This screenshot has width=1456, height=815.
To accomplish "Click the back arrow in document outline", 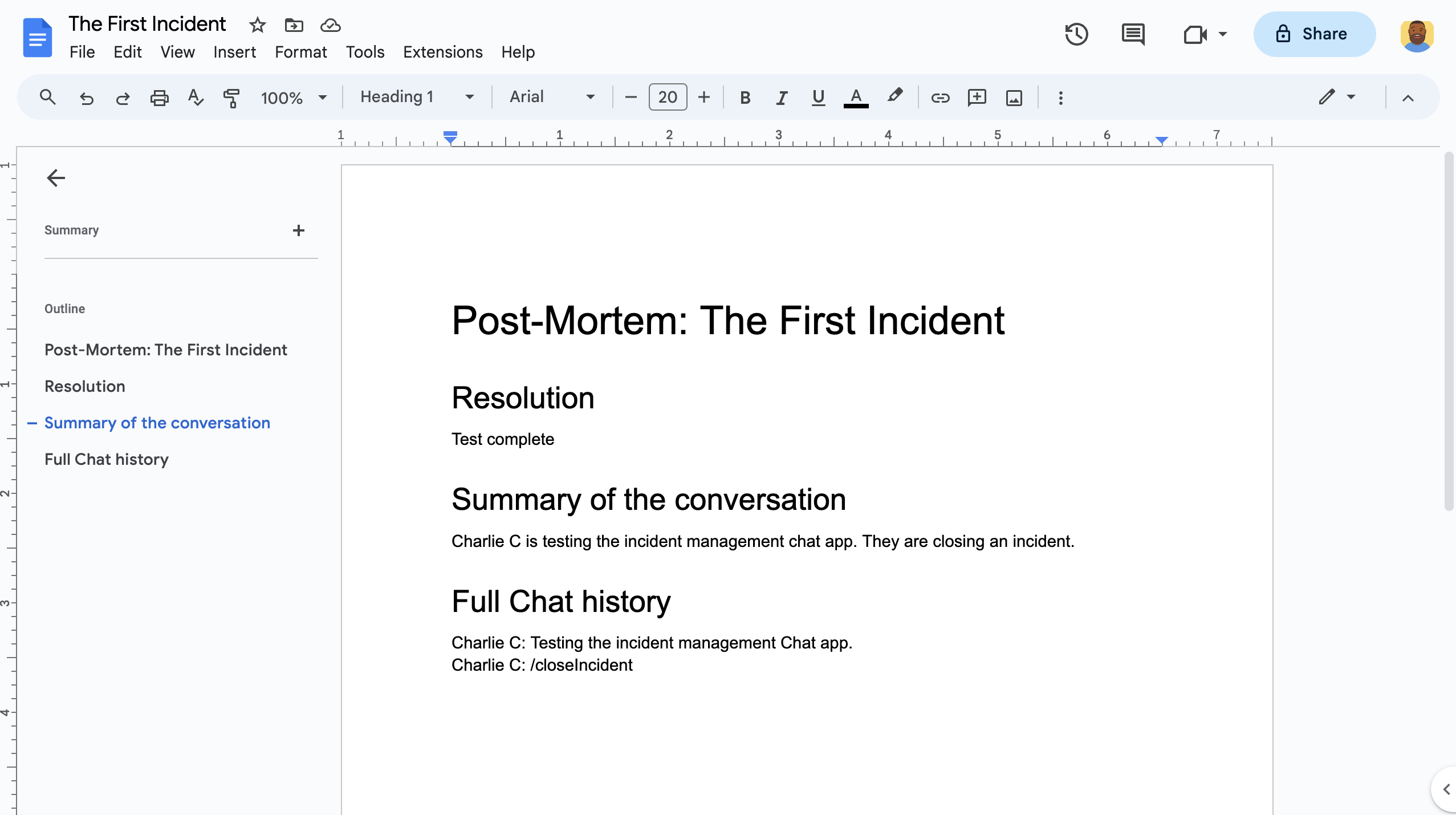I will pos(55,178).
